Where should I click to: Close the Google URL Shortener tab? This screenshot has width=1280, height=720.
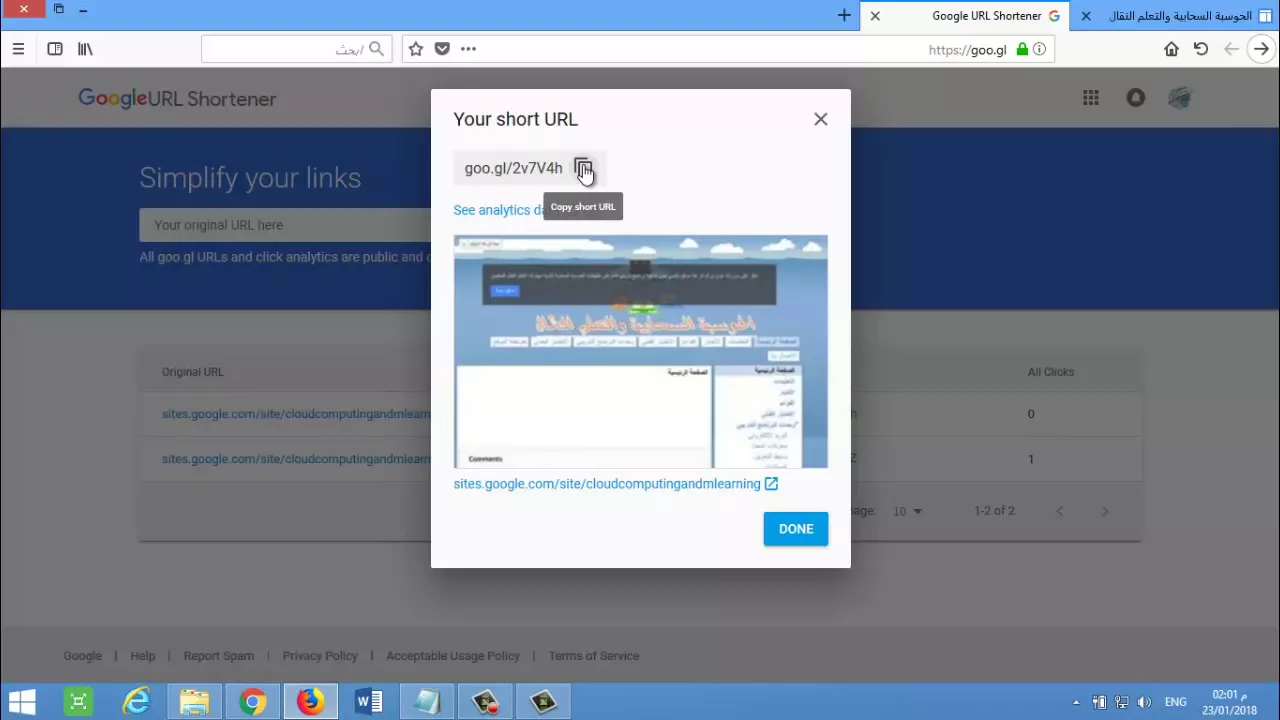[x=875, y=16]
